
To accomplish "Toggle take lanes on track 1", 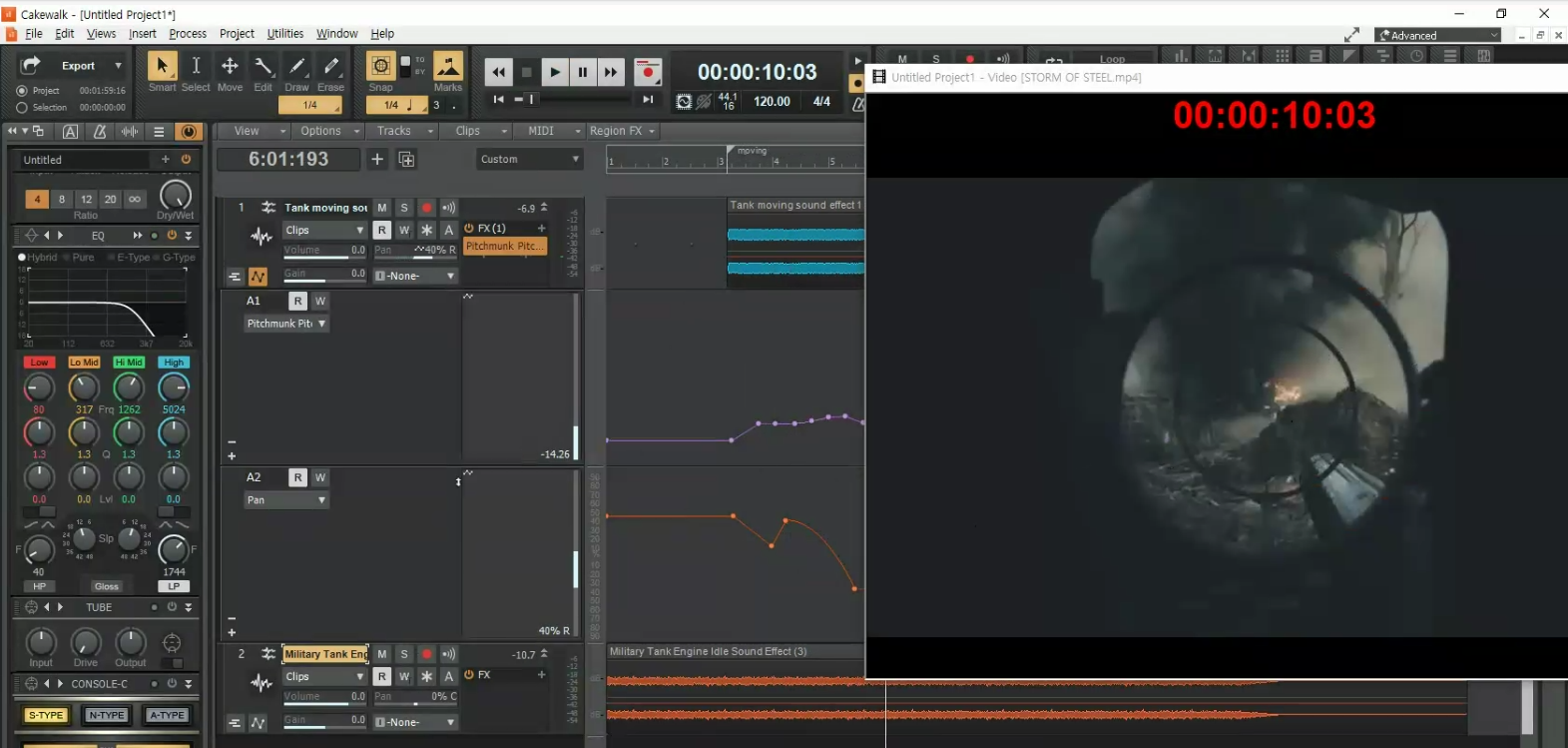I will (235, 277).
